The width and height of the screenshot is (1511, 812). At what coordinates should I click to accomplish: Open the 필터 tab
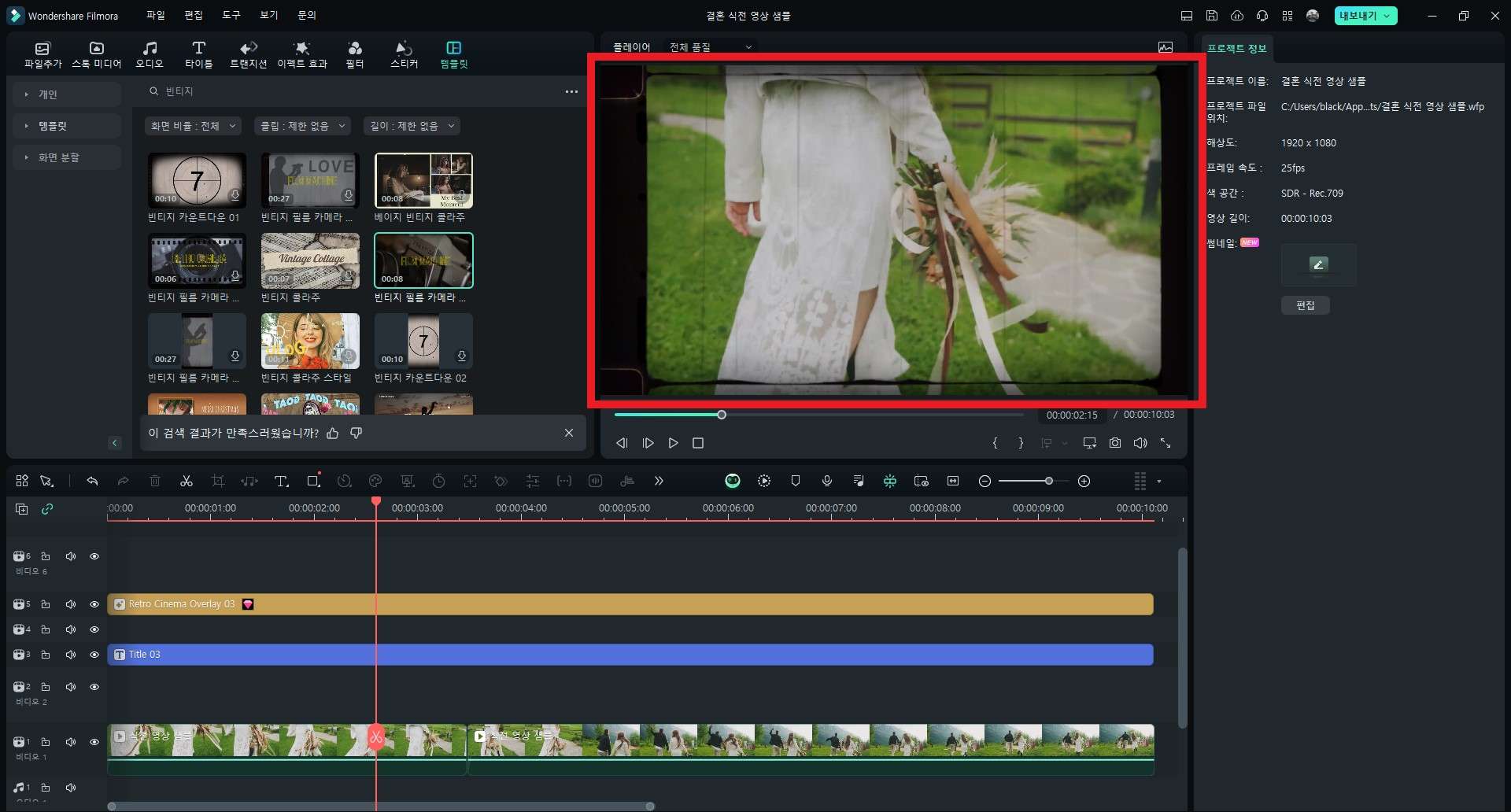(355, 55)
